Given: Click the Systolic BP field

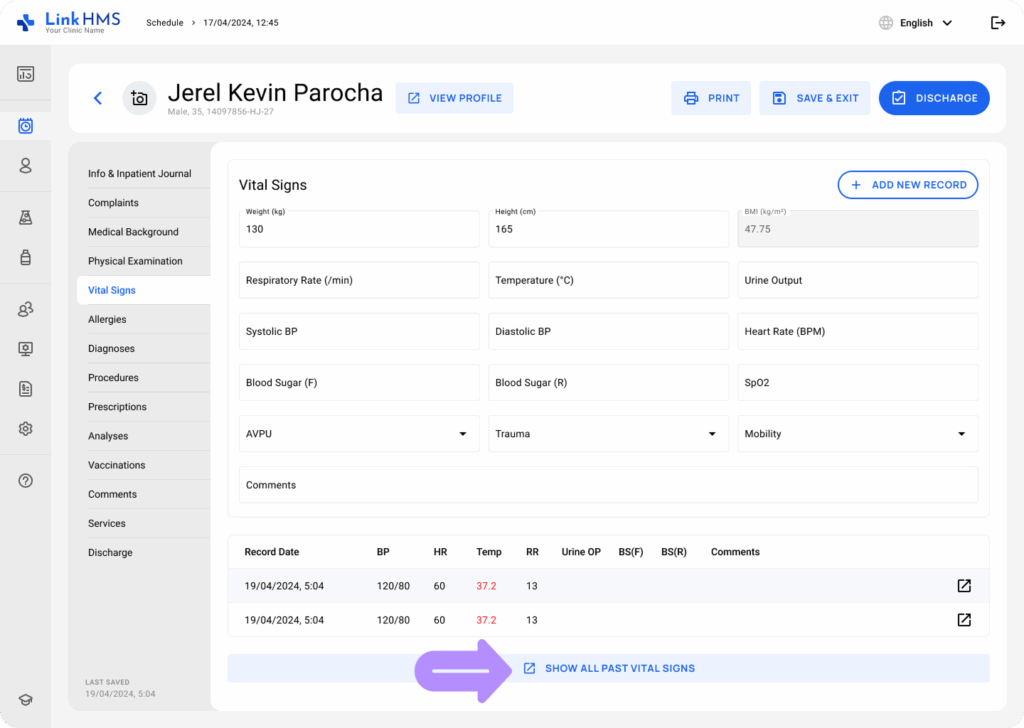Looking at the screenshot, I should point(359,331).
